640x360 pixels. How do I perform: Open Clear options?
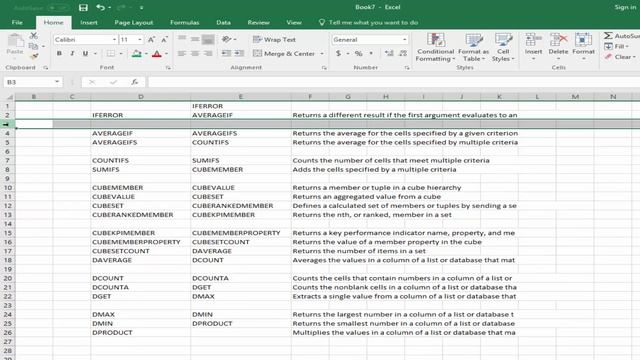[x=620, y=57]
